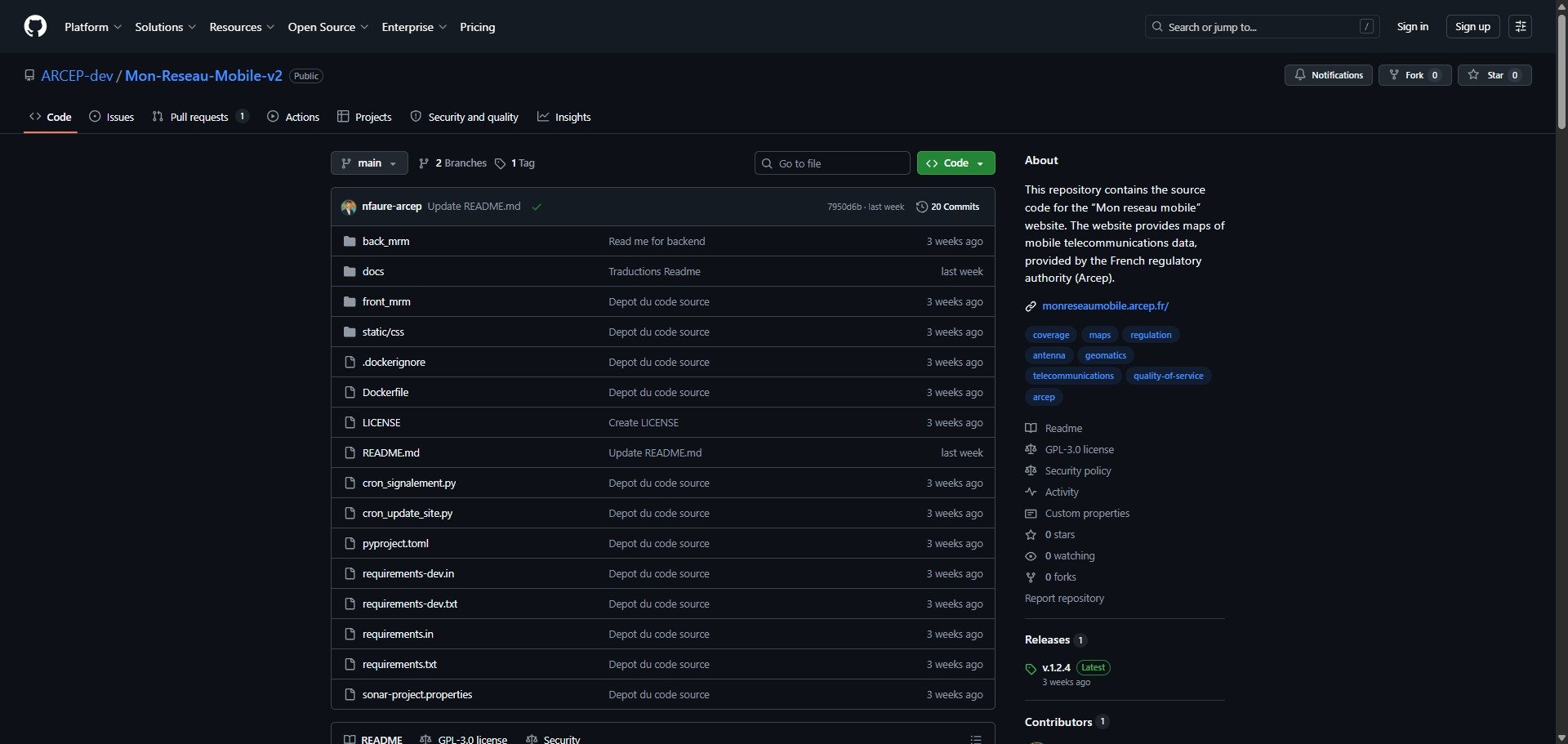Click the Go to file input

pyautogui.click(x=832, y=163)
